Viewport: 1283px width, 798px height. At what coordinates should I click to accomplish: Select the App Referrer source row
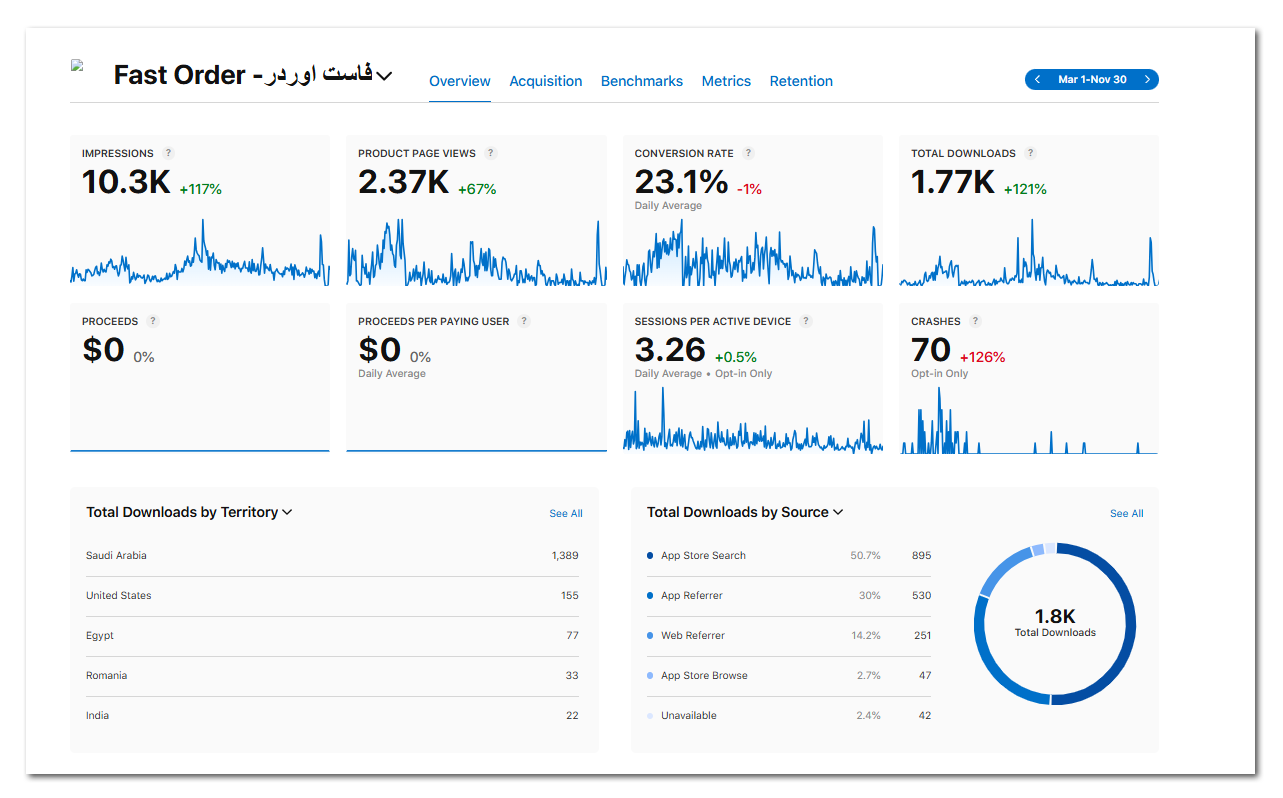pyautogui.click(x=789, y=596)
